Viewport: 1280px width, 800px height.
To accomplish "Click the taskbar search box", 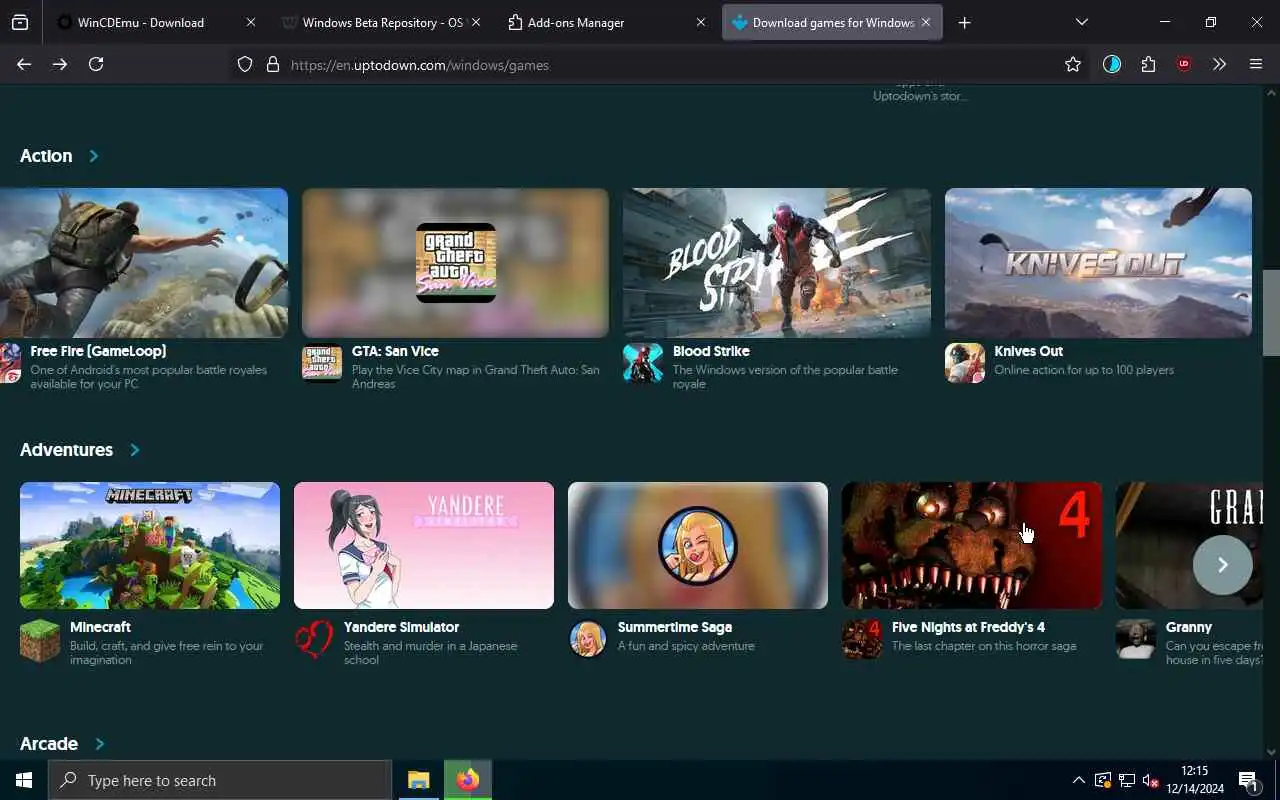I will (220, 780).
